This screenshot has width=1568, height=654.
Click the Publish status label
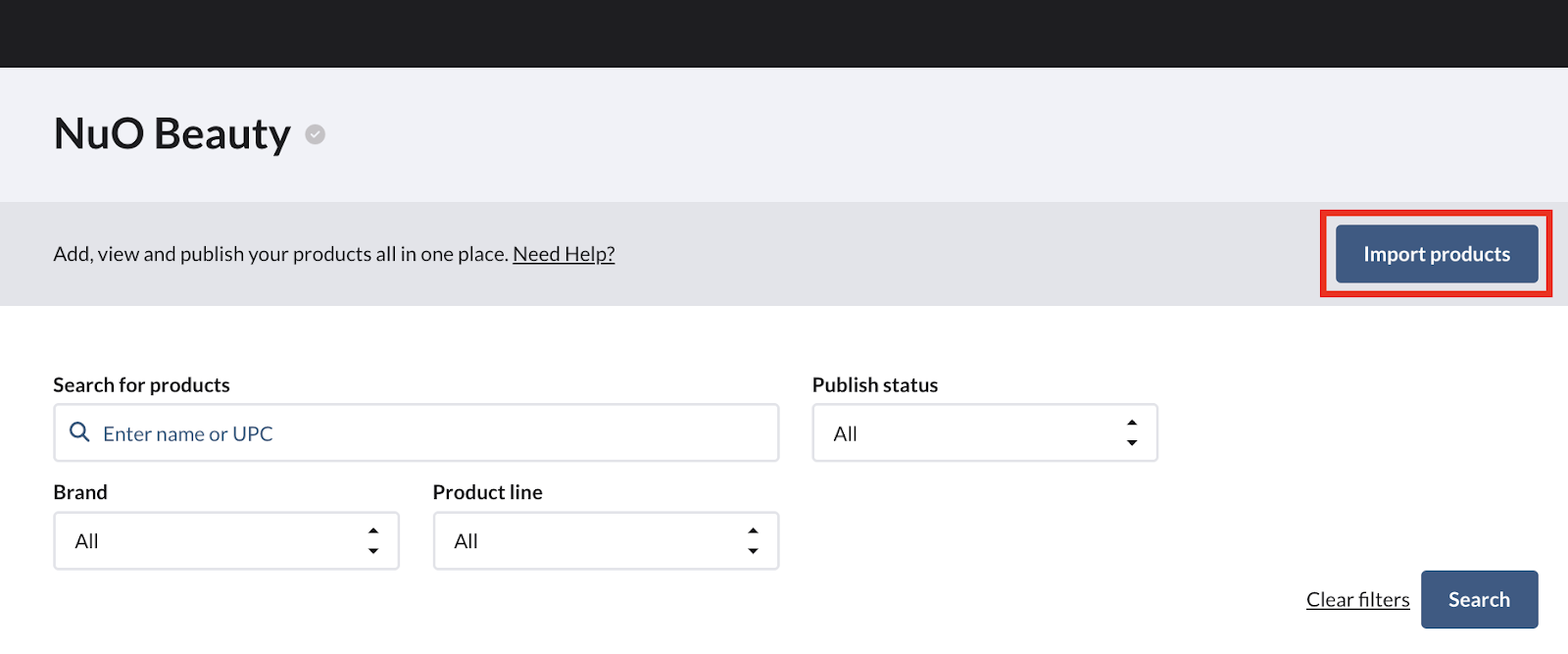click(x=875, y=384)
